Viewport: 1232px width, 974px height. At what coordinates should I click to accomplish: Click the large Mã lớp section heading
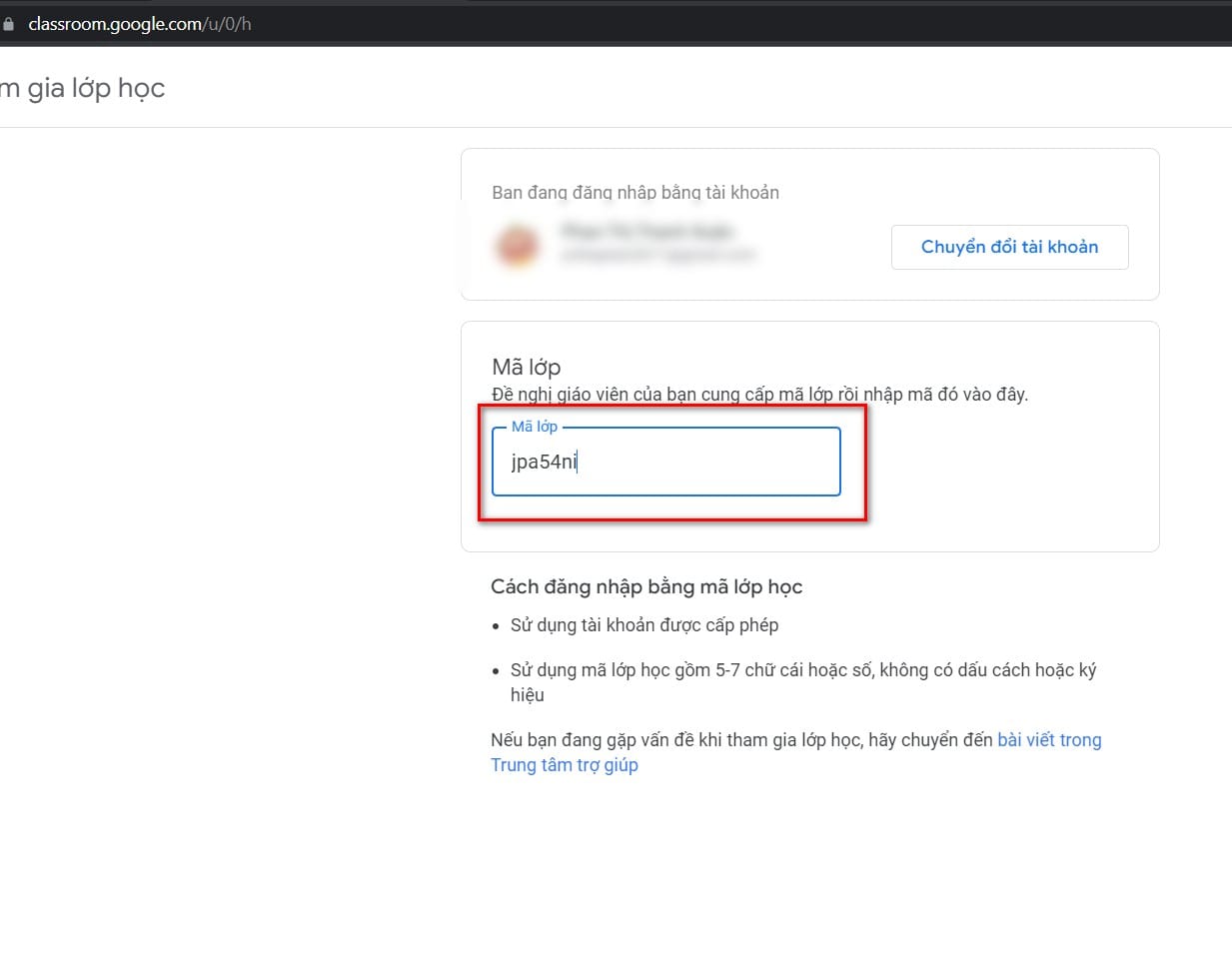coord(527,367)
